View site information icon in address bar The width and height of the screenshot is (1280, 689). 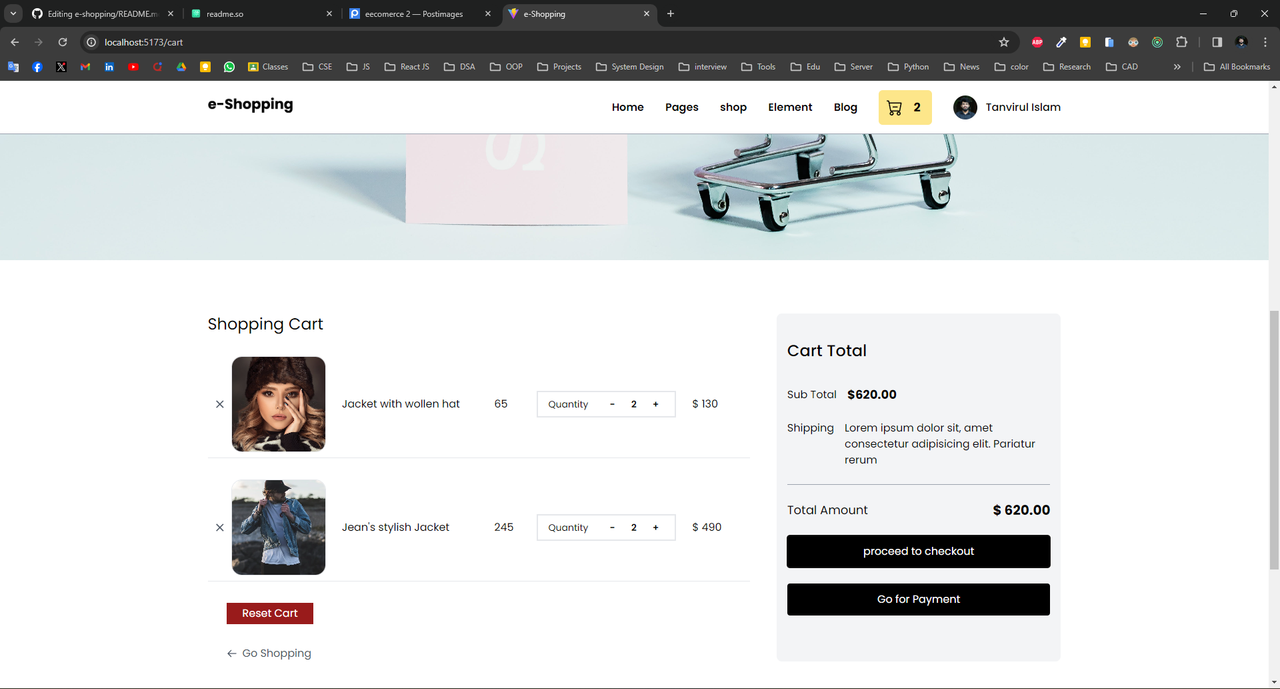point(91,42)
